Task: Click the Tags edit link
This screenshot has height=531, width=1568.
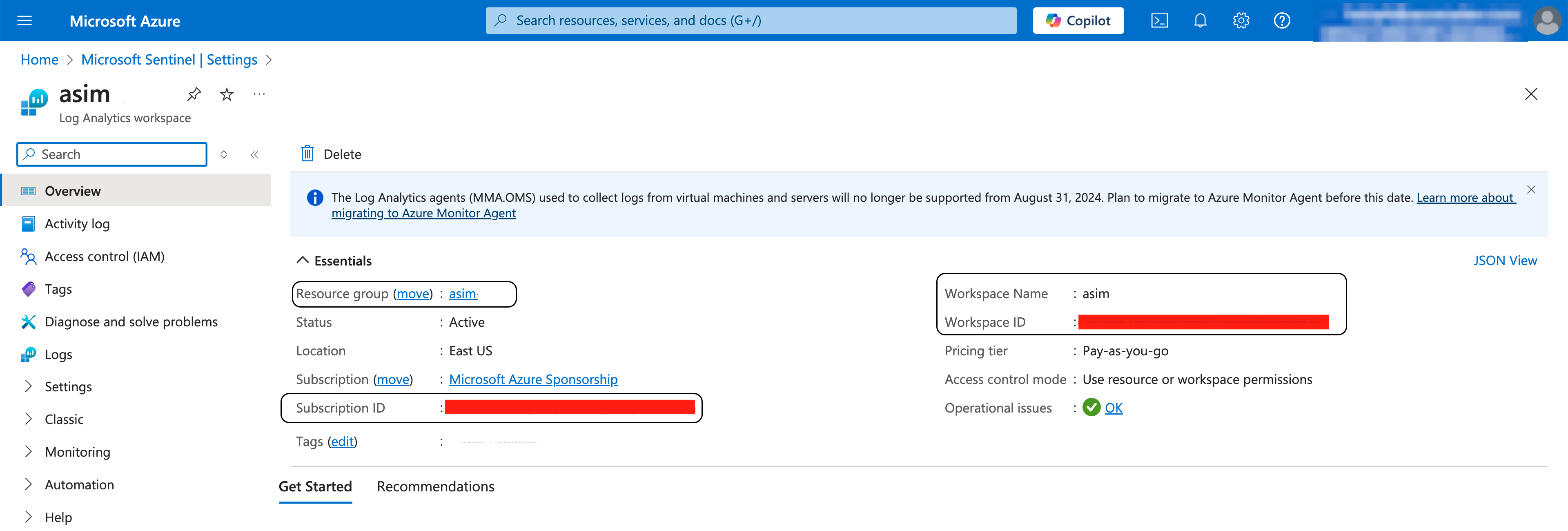Action: 342,442
